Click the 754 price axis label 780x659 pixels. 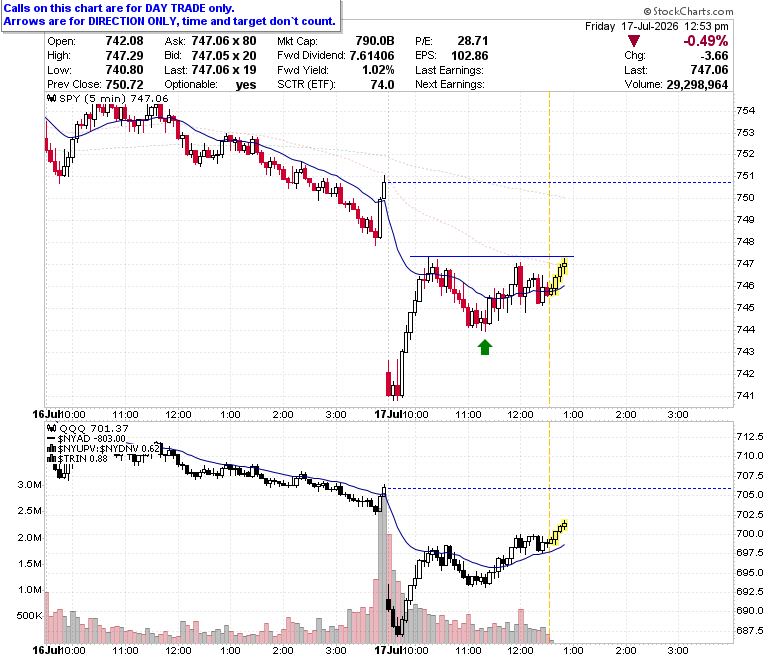(746, 110)
